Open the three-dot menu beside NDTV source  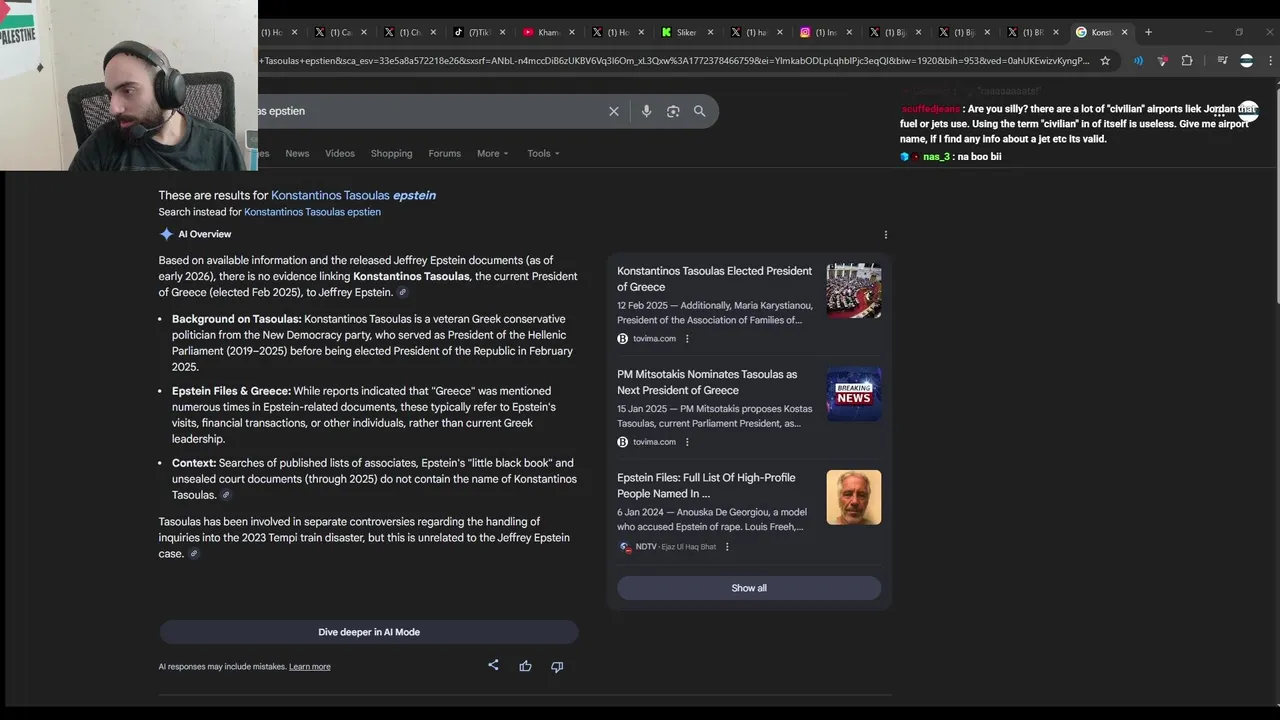click(727, 547)
